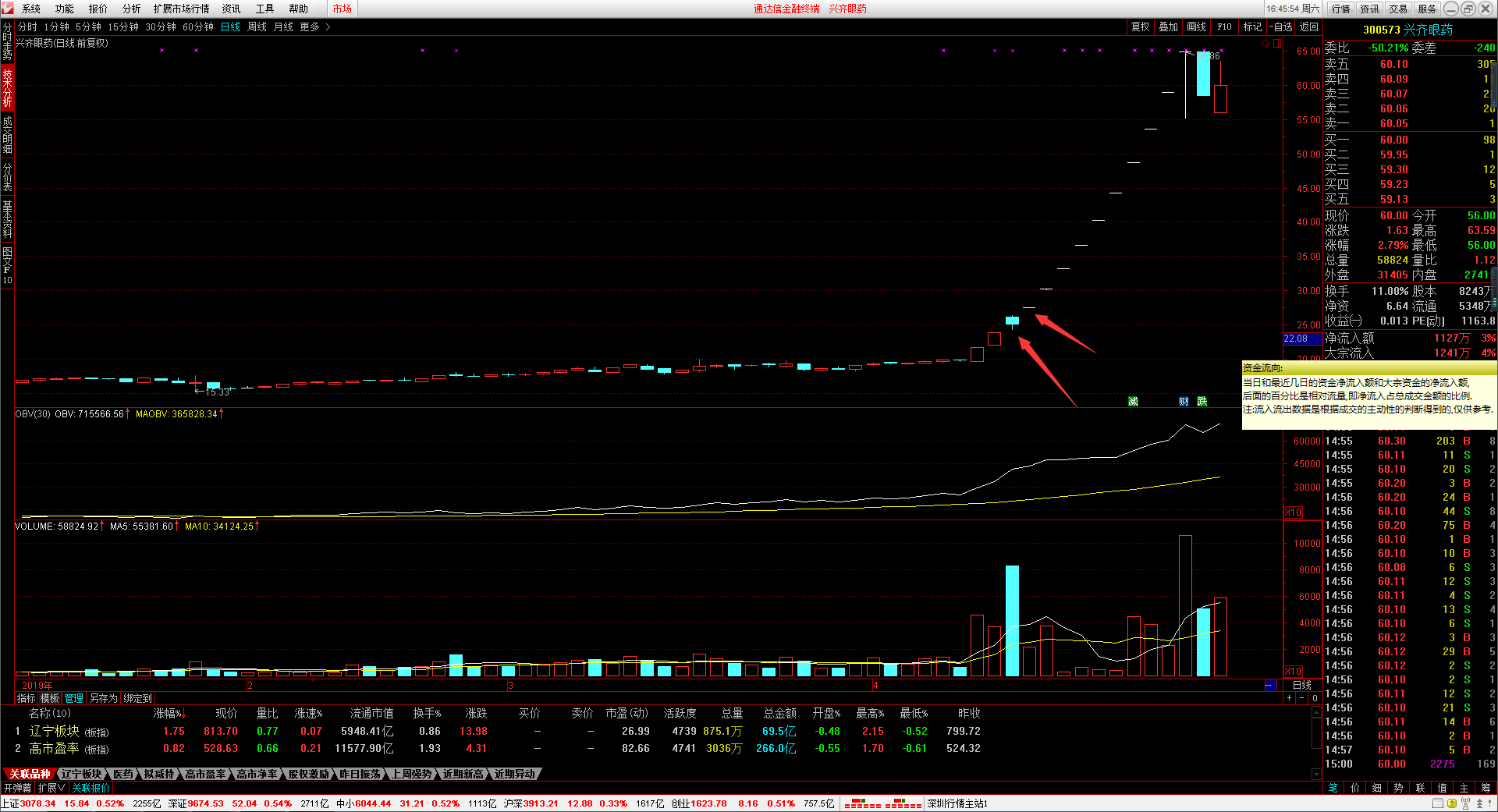Expand 更多 period options

pos(314,27)
